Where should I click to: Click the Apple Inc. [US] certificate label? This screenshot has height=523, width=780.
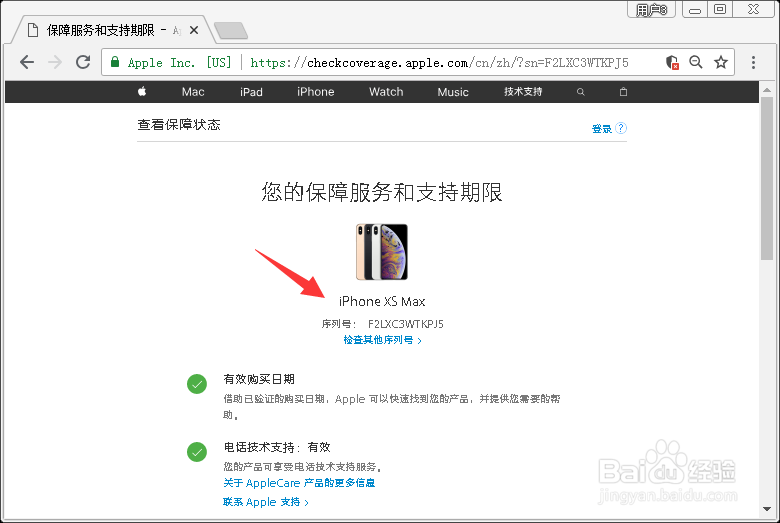point(180,63)
